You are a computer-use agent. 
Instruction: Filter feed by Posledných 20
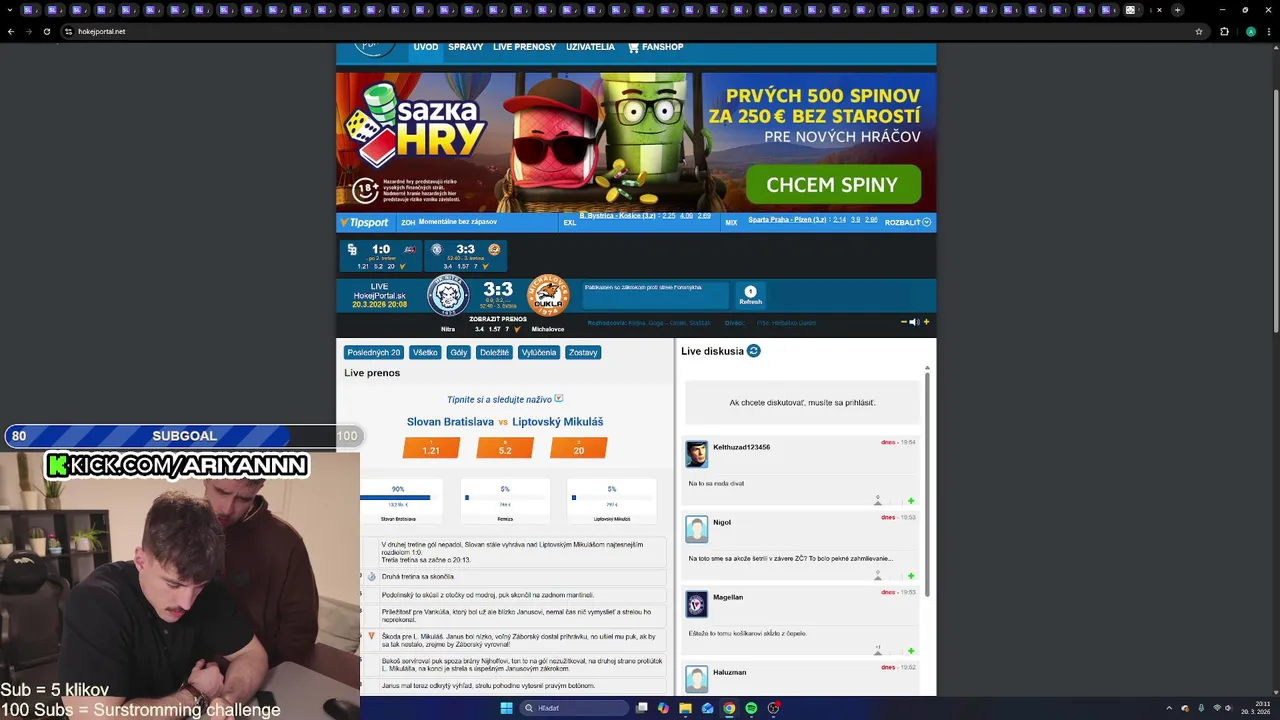[x=374, y=352]
